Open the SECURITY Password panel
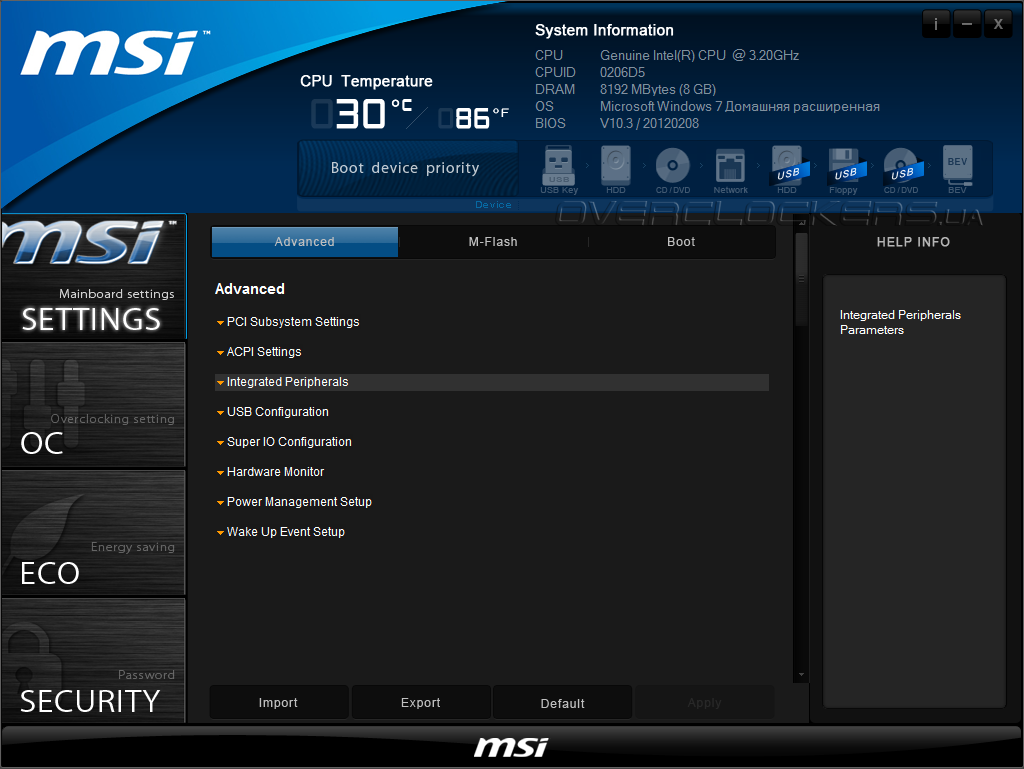 pos(93,661)
